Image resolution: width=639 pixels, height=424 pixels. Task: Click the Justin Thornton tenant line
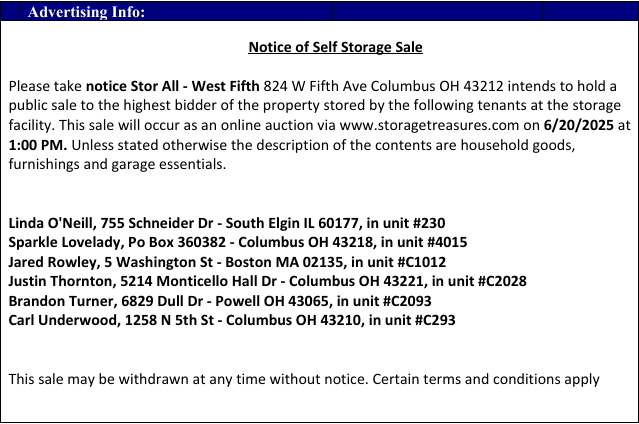[268, 281]
